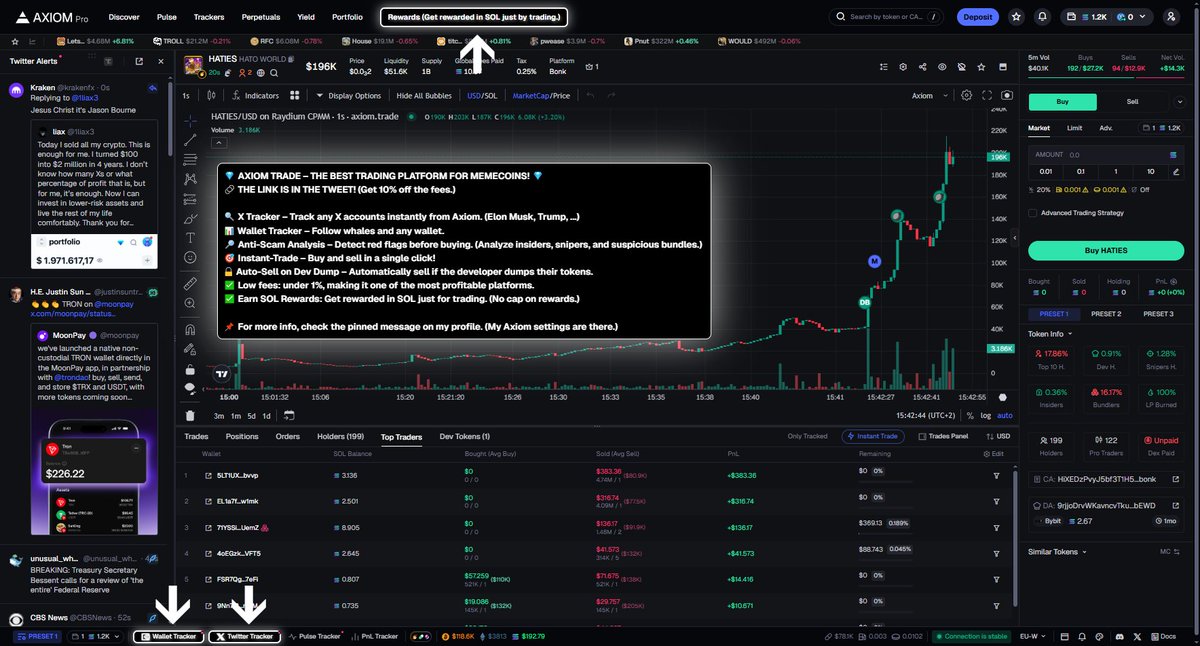Open token settings hexagon icon
Screen dimensions: 1200x646
903,67
